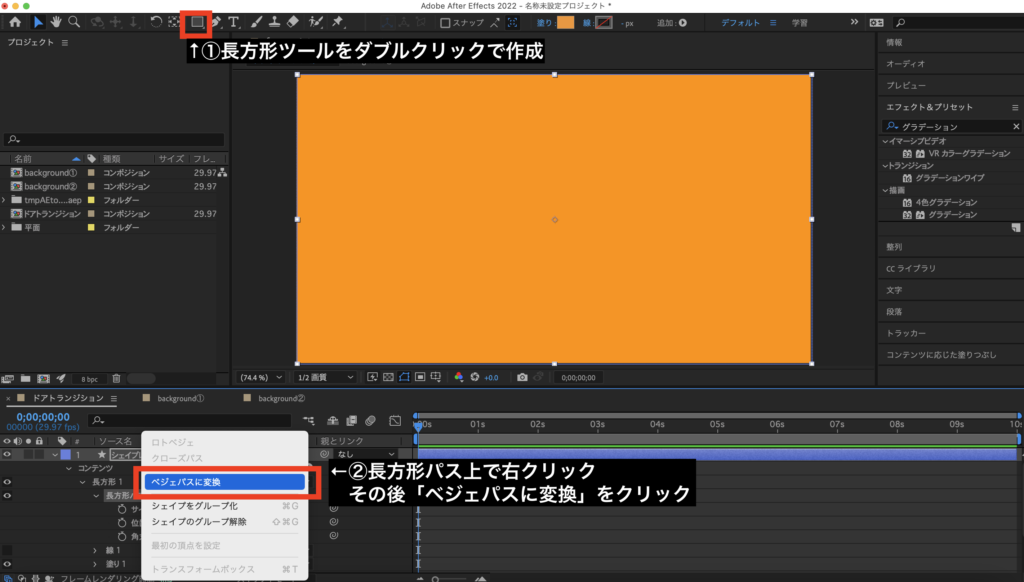Delete selected item with trash icon
The height and width of the screenshot is (582, 1024).
pos(116,378)
